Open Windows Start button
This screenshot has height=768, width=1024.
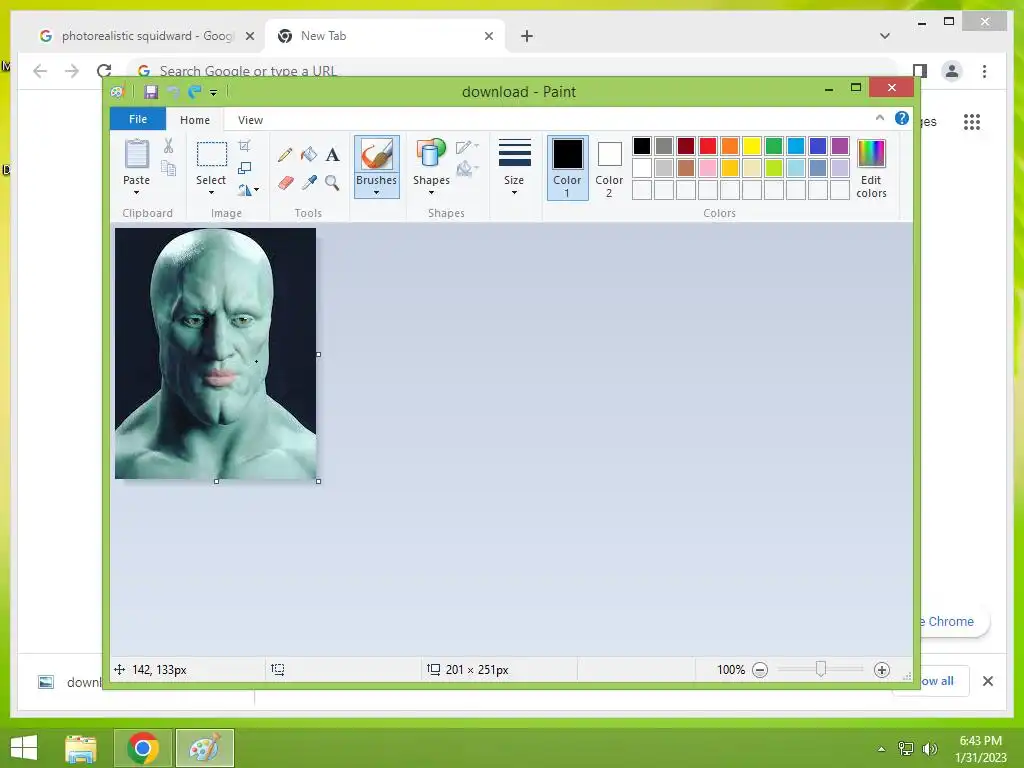pyautogui.click(x=24, y=748)
